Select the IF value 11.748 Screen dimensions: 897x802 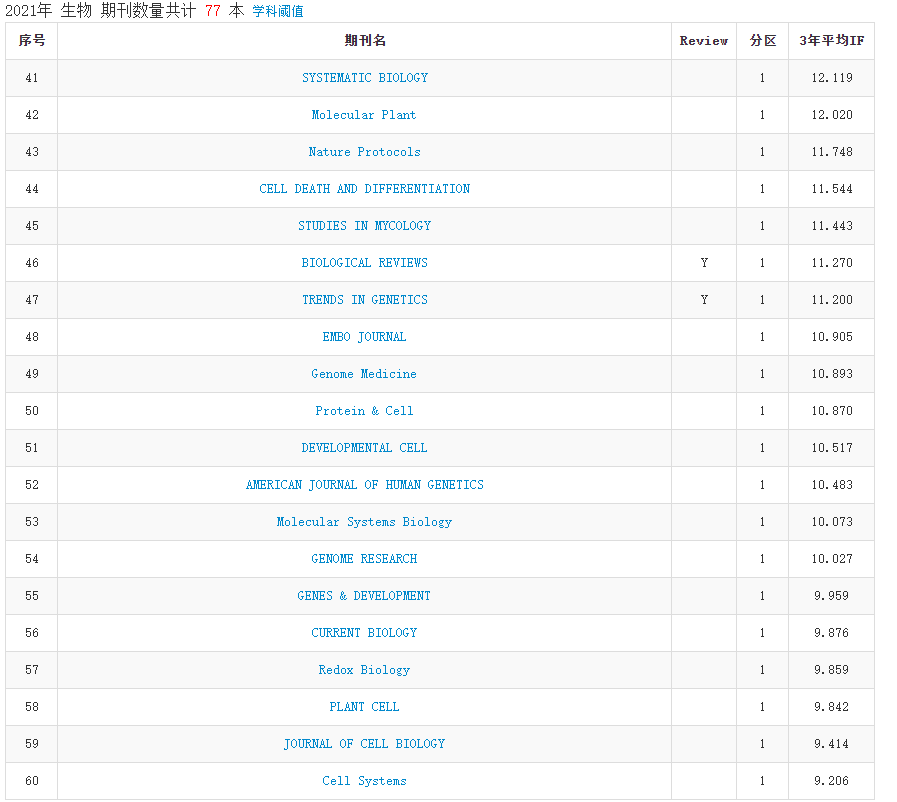click(832, 152)
